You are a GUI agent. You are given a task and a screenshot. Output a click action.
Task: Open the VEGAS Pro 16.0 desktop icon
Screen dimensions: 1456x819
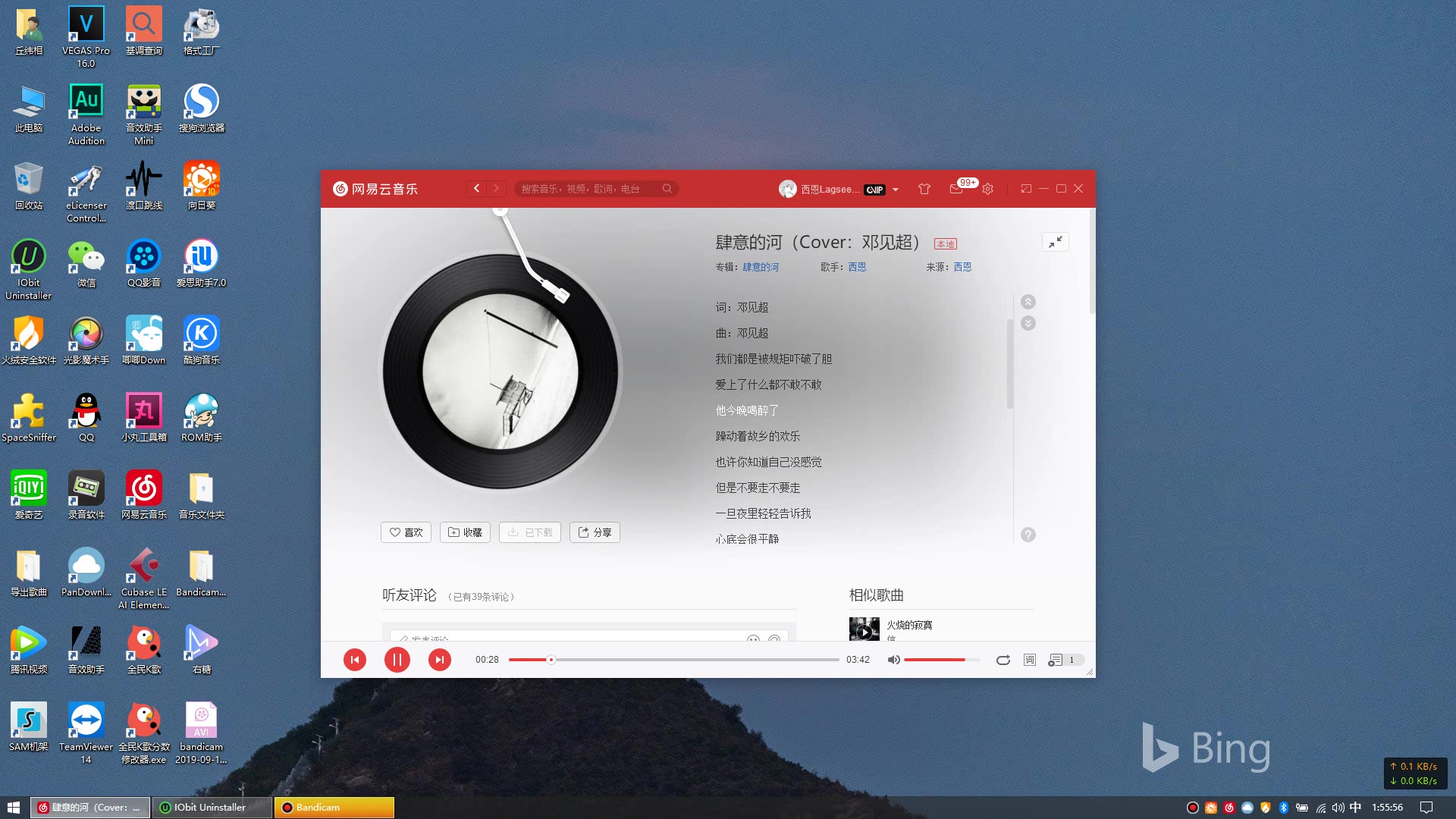[x=86, y=36]
